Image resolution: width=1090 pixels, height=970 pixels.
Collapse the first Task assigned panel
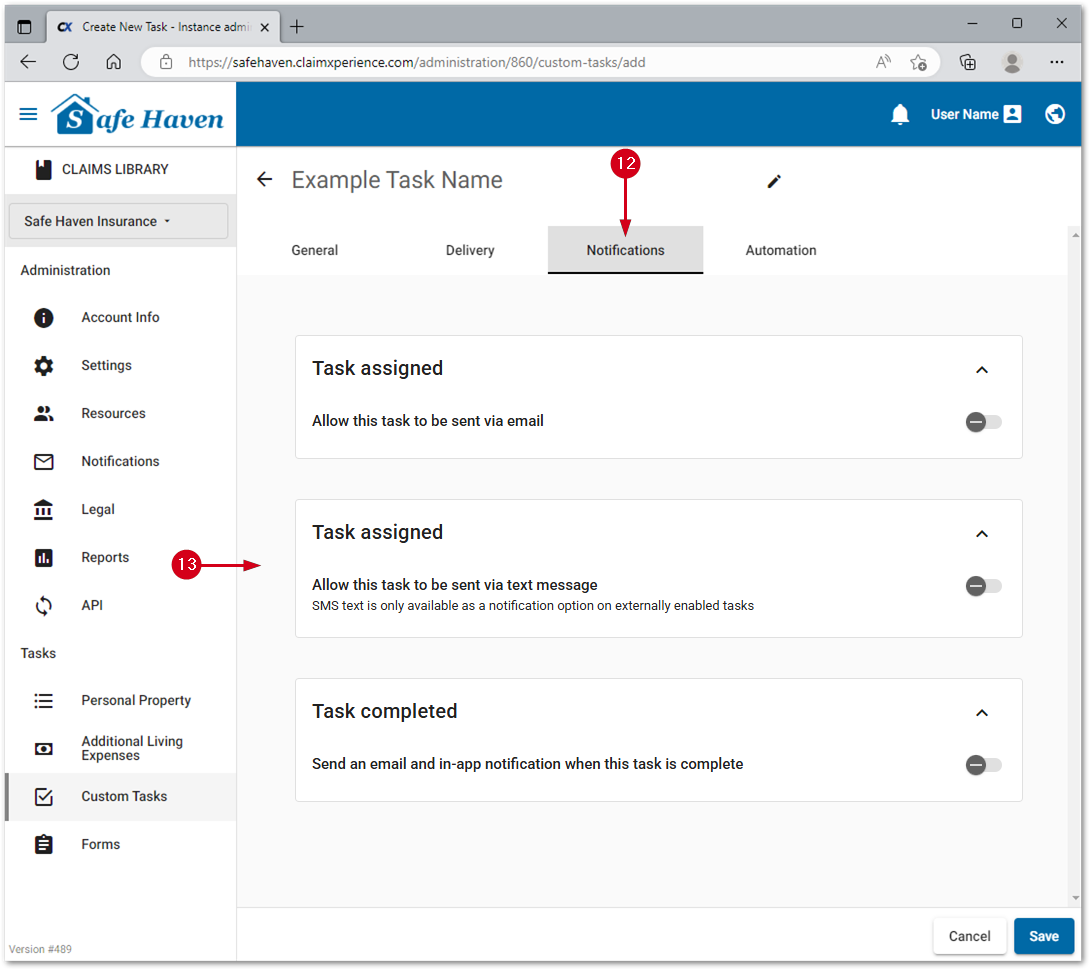[982, 370]
